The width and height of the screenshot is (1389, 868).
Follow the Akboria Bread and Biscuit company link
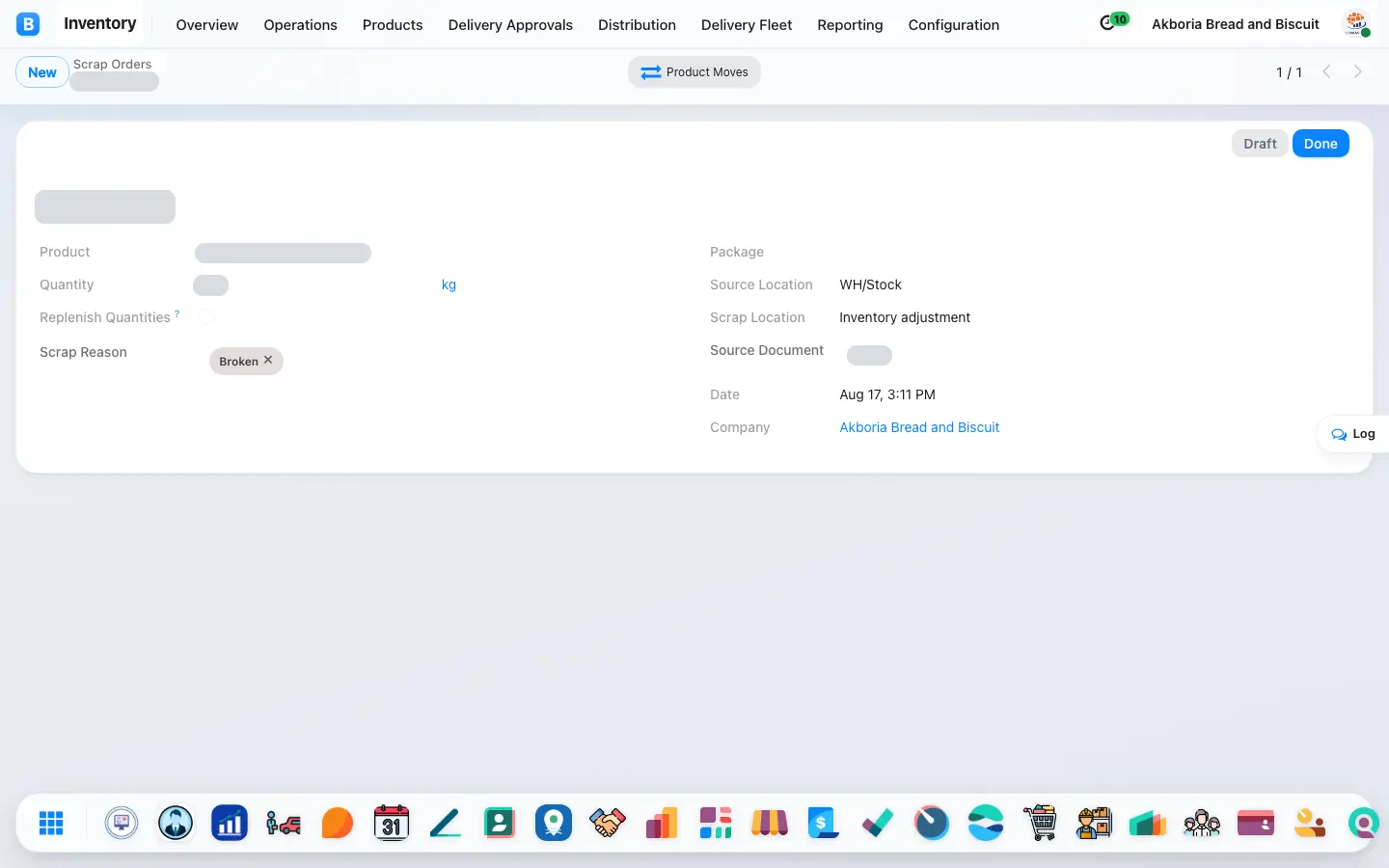coord(919,427)
